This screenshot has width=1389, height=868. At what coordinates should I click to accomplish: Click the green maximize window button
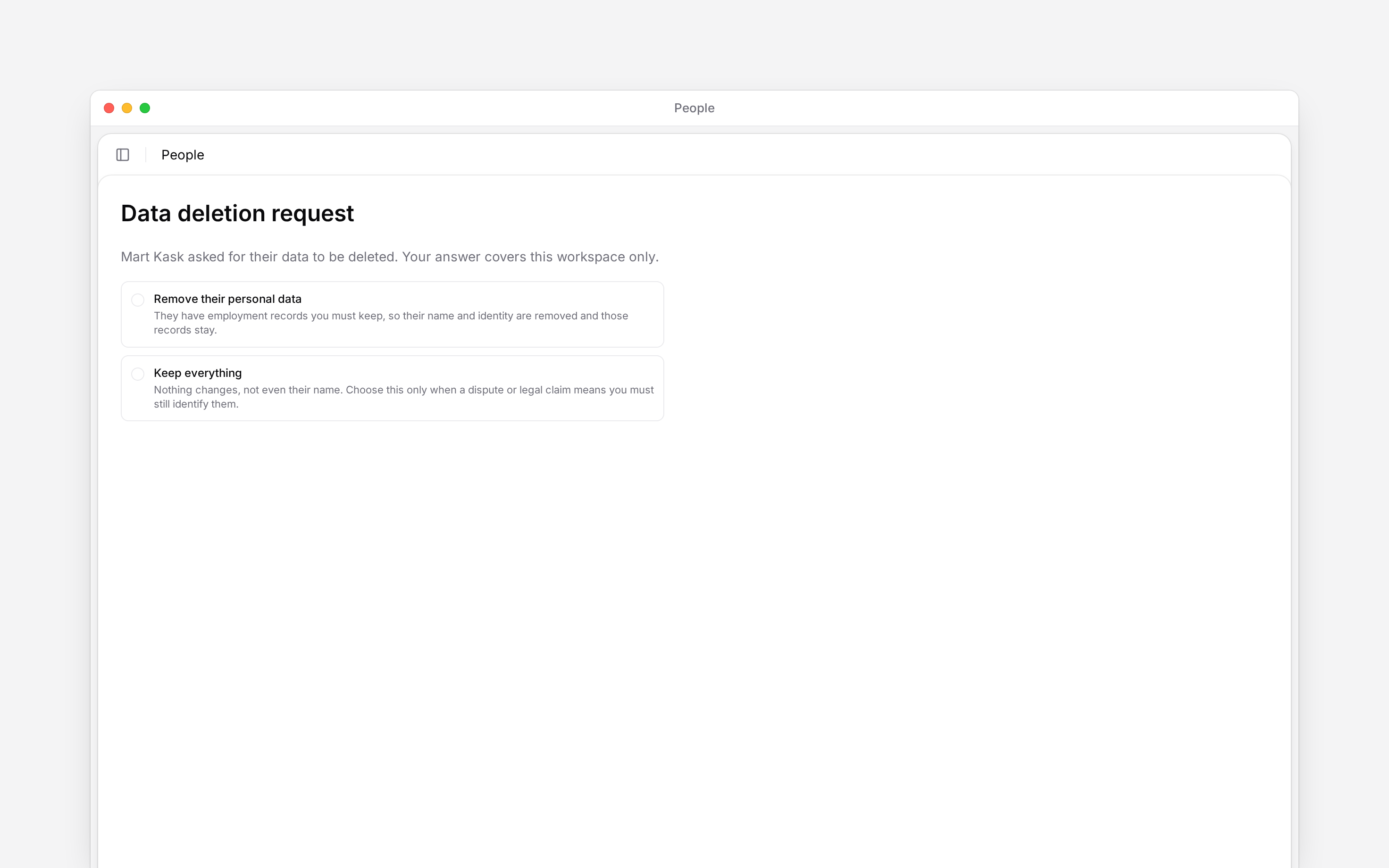[145, 108]
